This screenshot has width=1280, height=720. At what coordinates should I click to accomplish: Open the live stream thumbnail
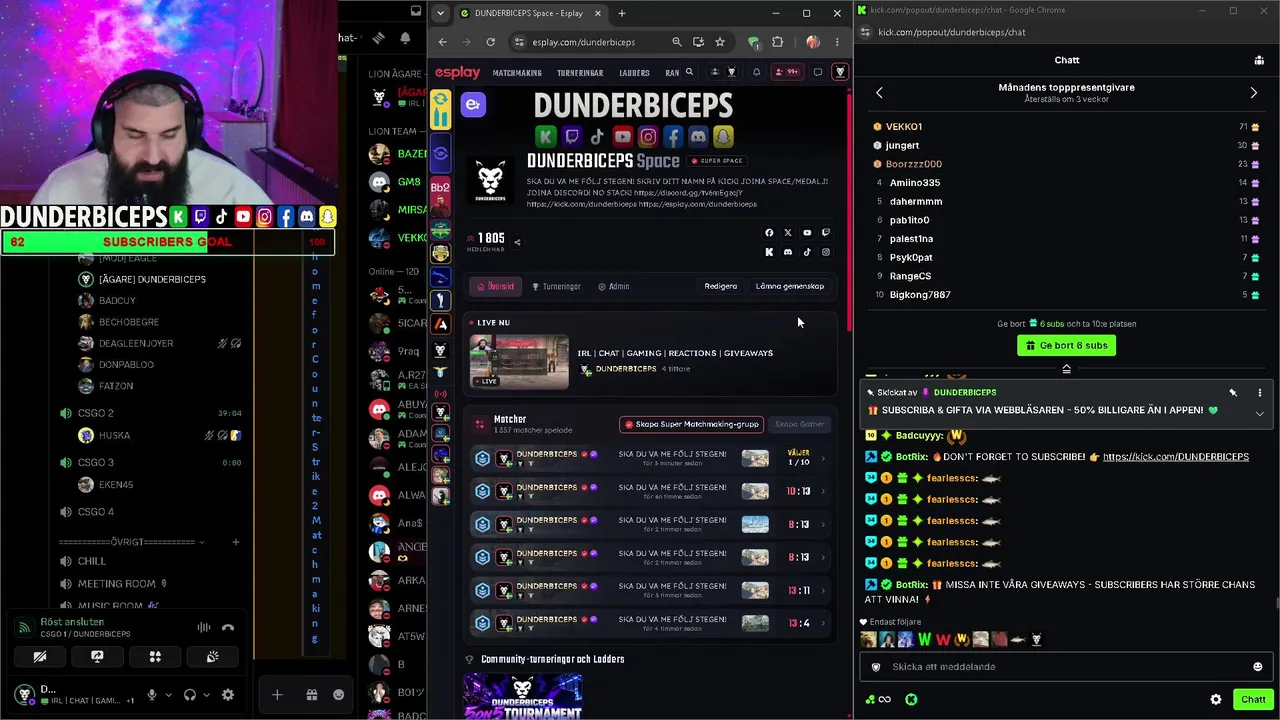tap(519, 361)
